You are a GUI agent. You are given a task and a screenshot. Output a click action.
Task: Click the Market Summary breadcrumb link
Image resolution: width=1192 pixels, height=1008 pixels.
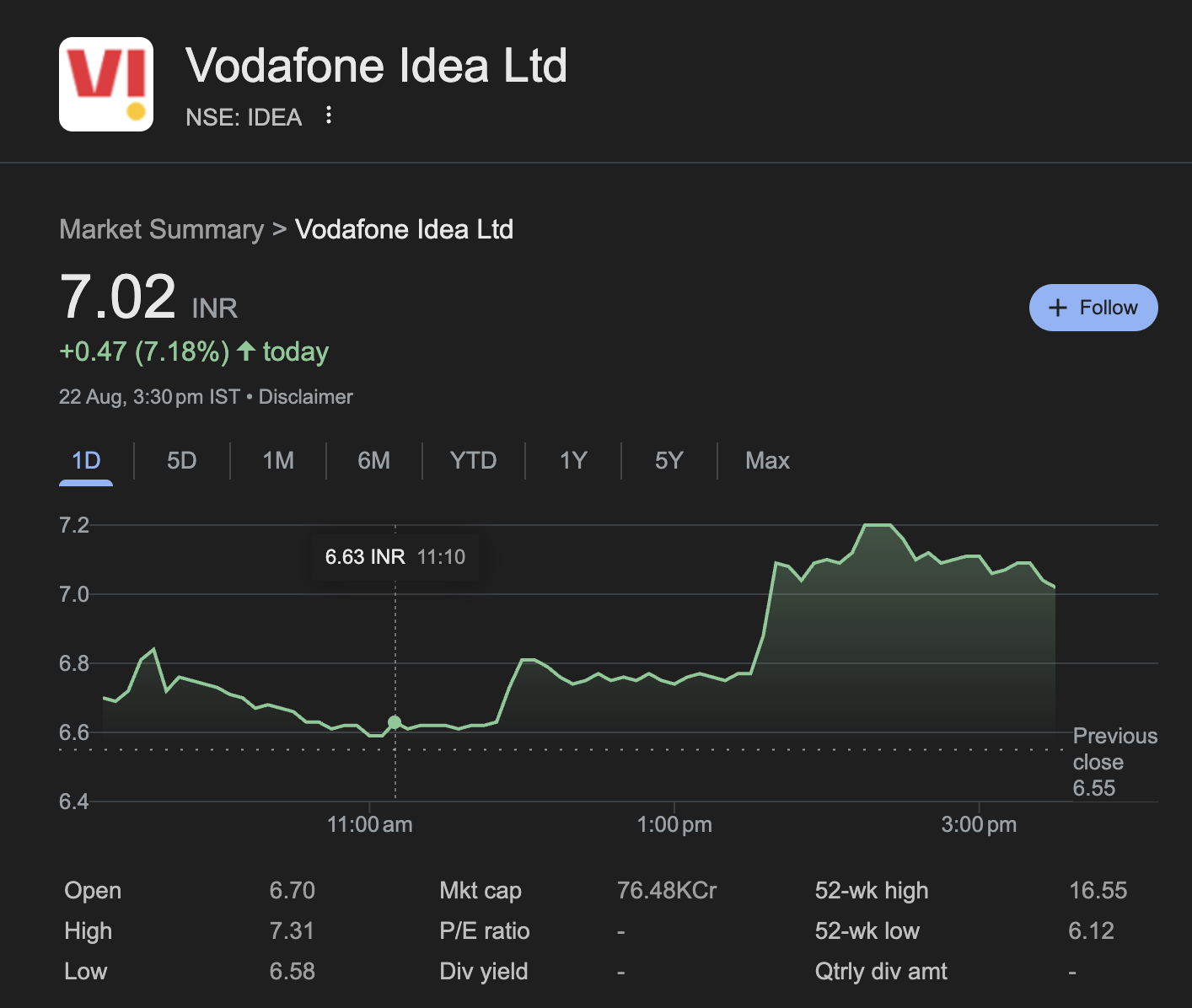pyautogui.click(x=161, y=229)
